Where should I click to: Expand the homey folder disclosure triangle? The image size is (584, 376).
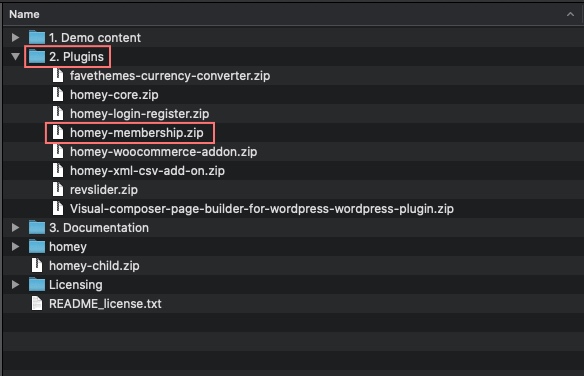pyautogui.click(x=15, y=246)
